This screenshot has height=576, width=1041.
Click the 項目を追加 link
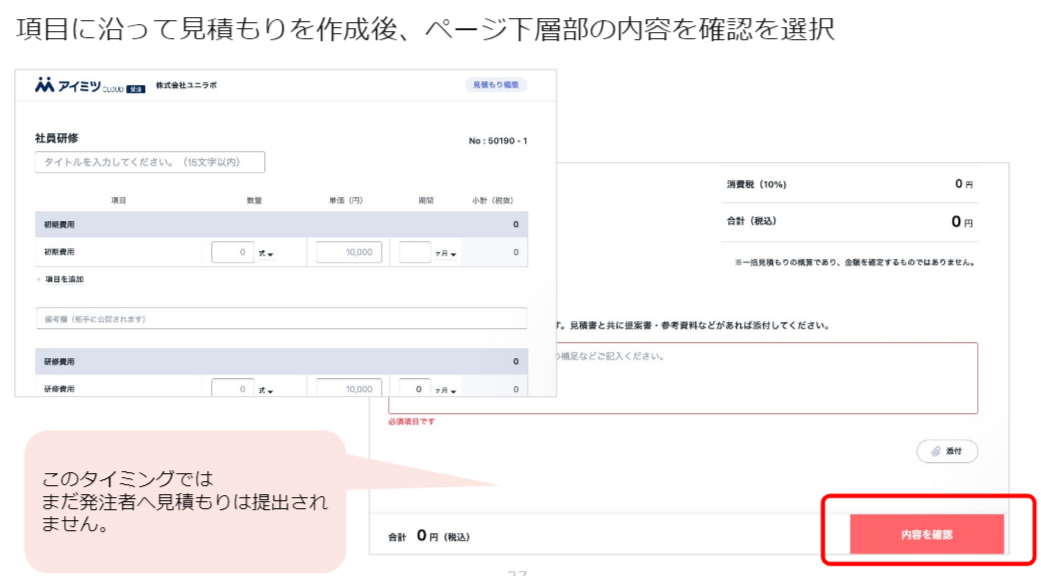[62, 280]
